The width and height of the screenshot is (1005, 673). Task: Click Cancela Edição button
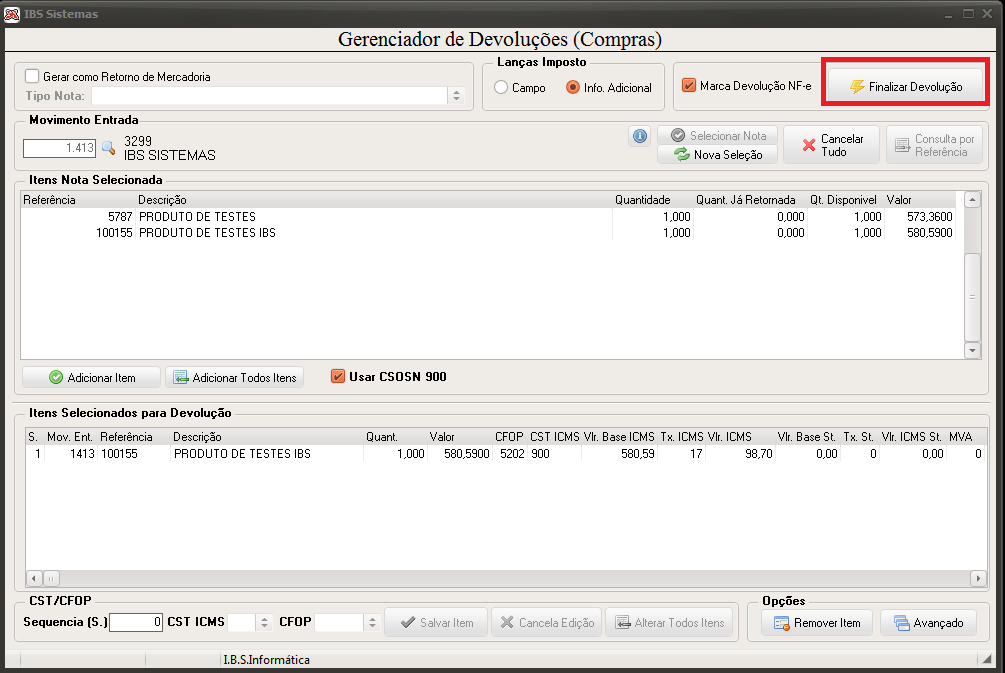547,622
